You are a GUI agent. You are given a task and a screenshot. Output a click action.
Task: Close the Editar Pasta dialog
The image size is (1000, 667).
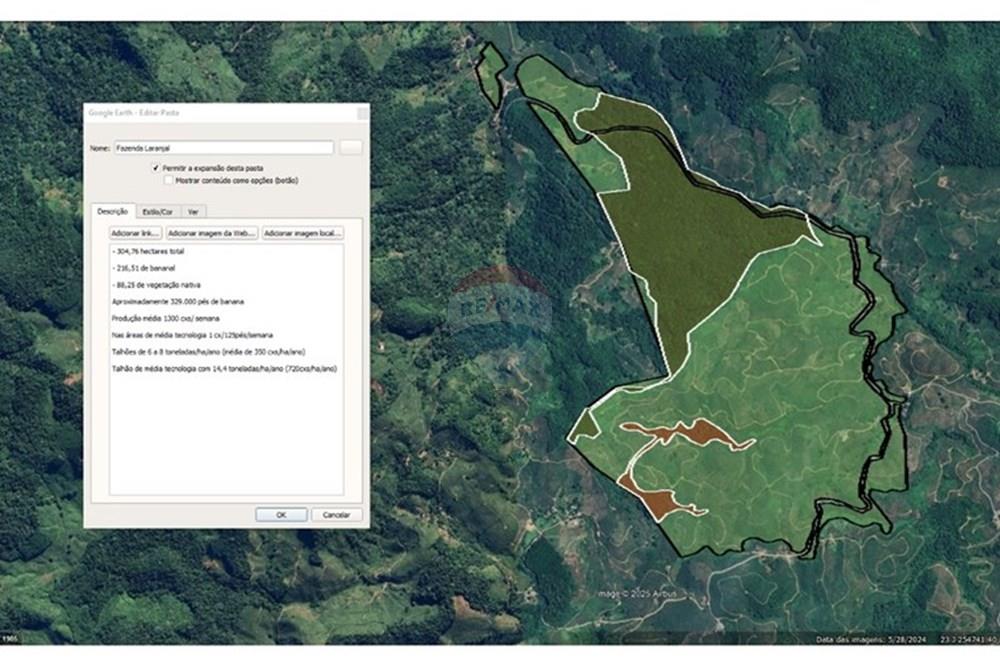pyautogui.click(x=362, y=113)
